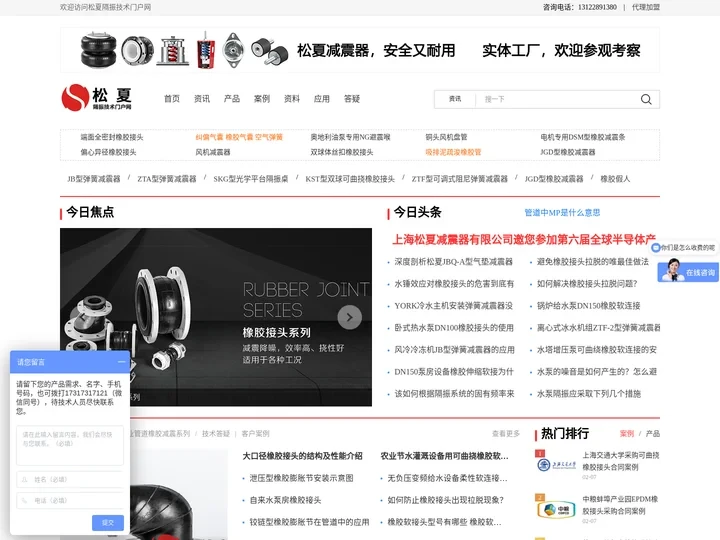Viewport: 720px width, 540px height.
Task: Open 电机专用DSM型橡胶减震条 link
Action: point(582,137)
